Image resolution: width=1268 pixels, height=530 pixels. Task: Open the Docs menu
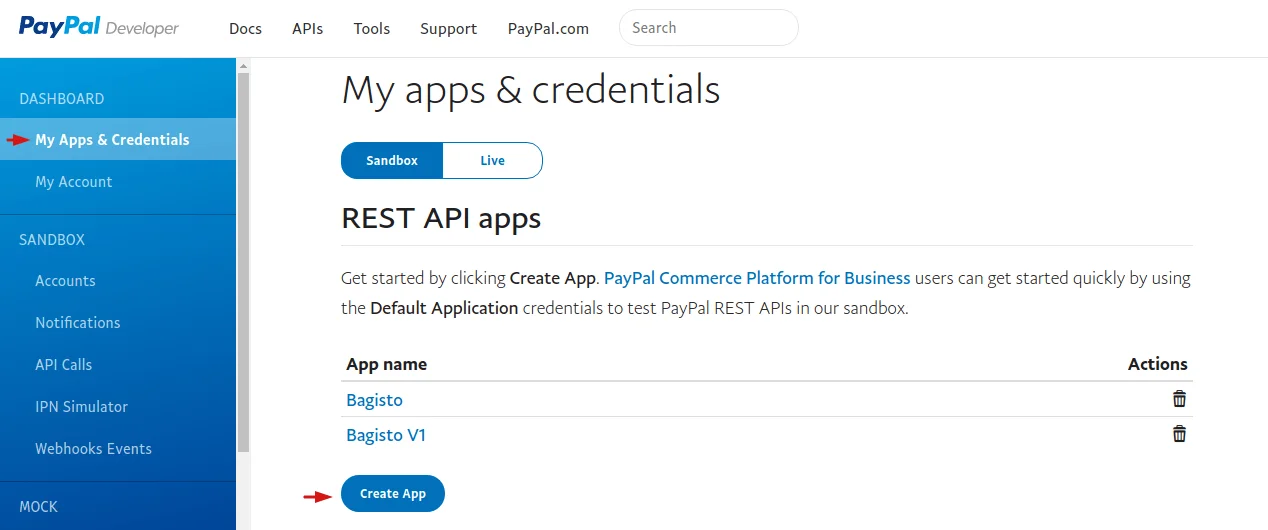coord(245,28)
